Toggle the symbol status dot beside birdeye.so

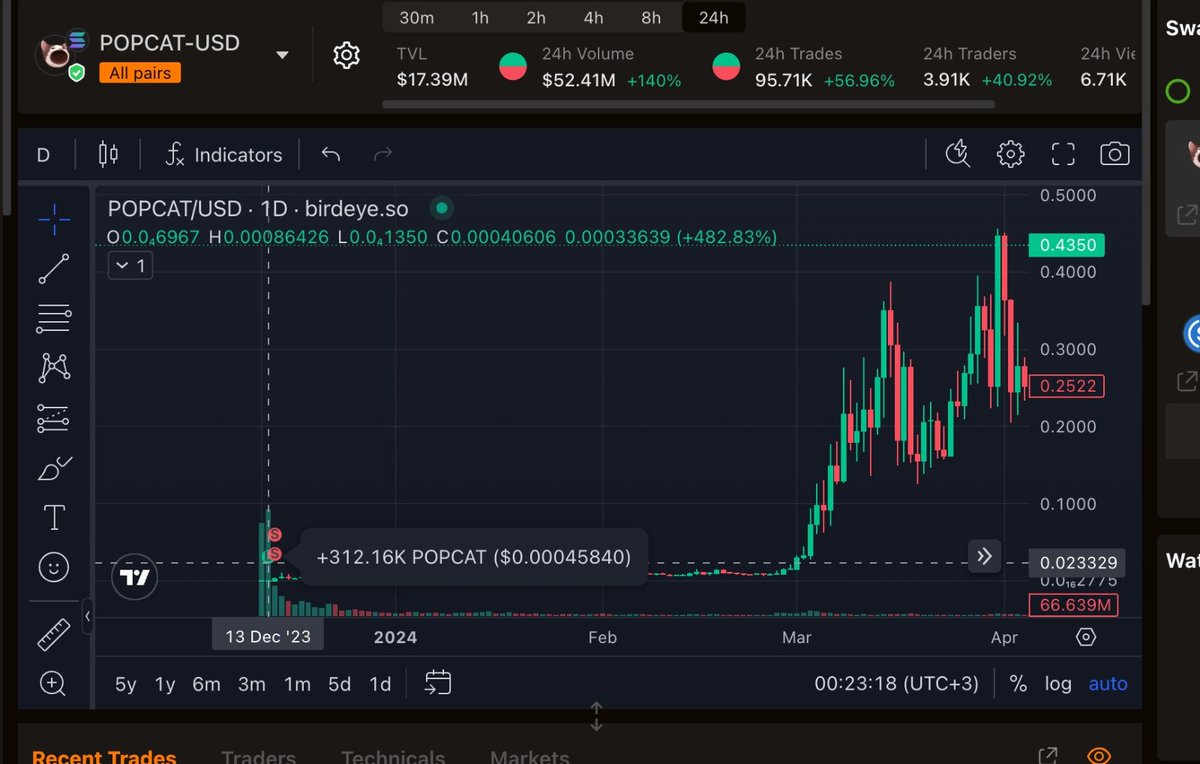[x=442, y=208]
